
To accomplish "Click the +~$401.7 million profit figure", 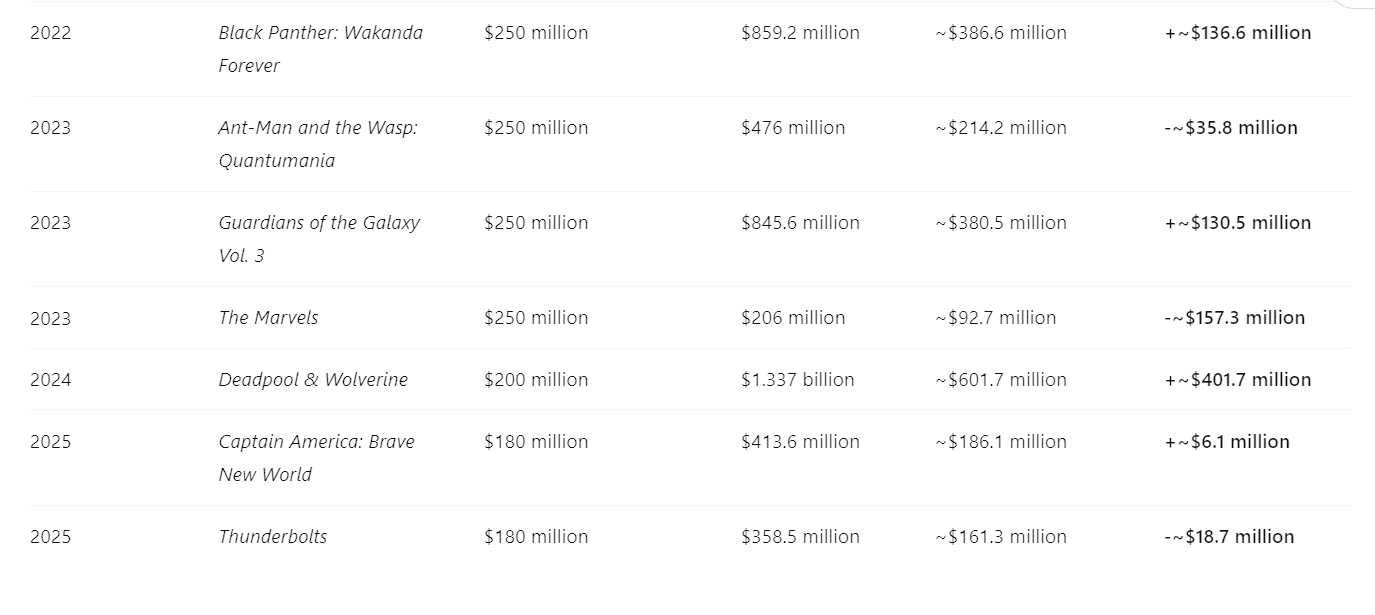I will pos(1238,380).
